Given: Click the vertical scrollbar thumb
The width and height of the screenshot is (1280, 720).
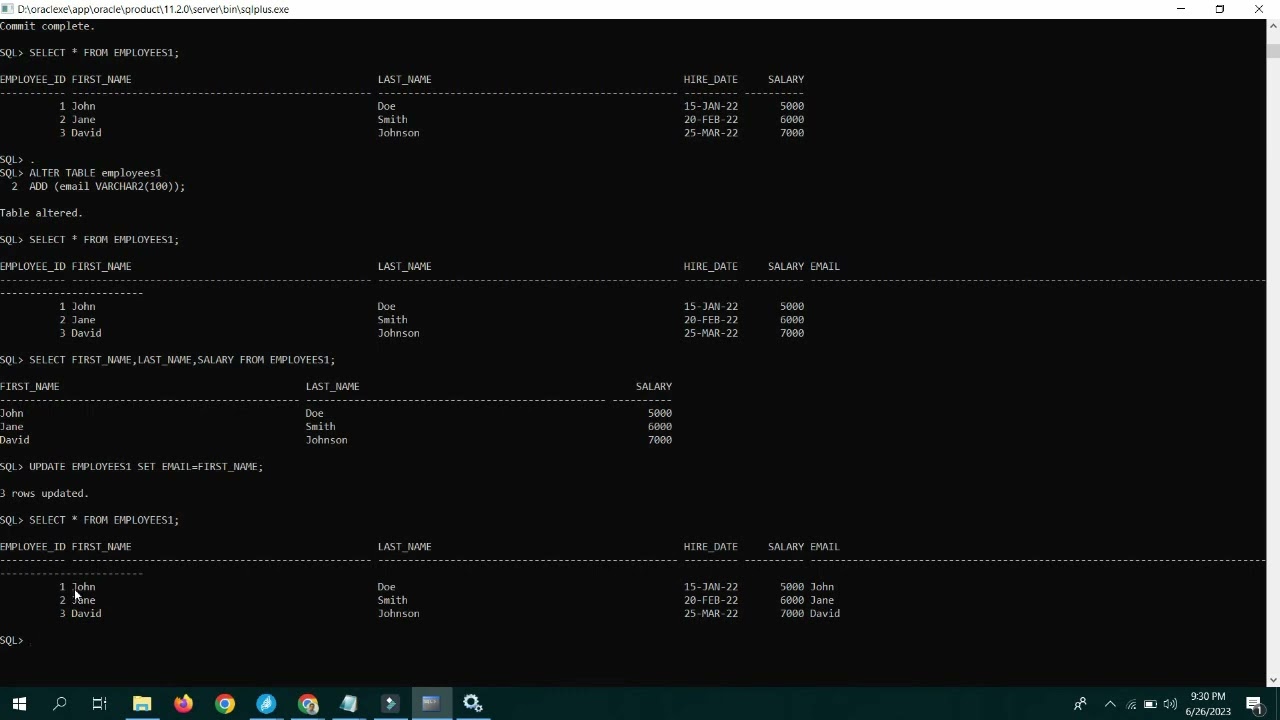Looking at the screenshot, I should [x=1273, y=50].
